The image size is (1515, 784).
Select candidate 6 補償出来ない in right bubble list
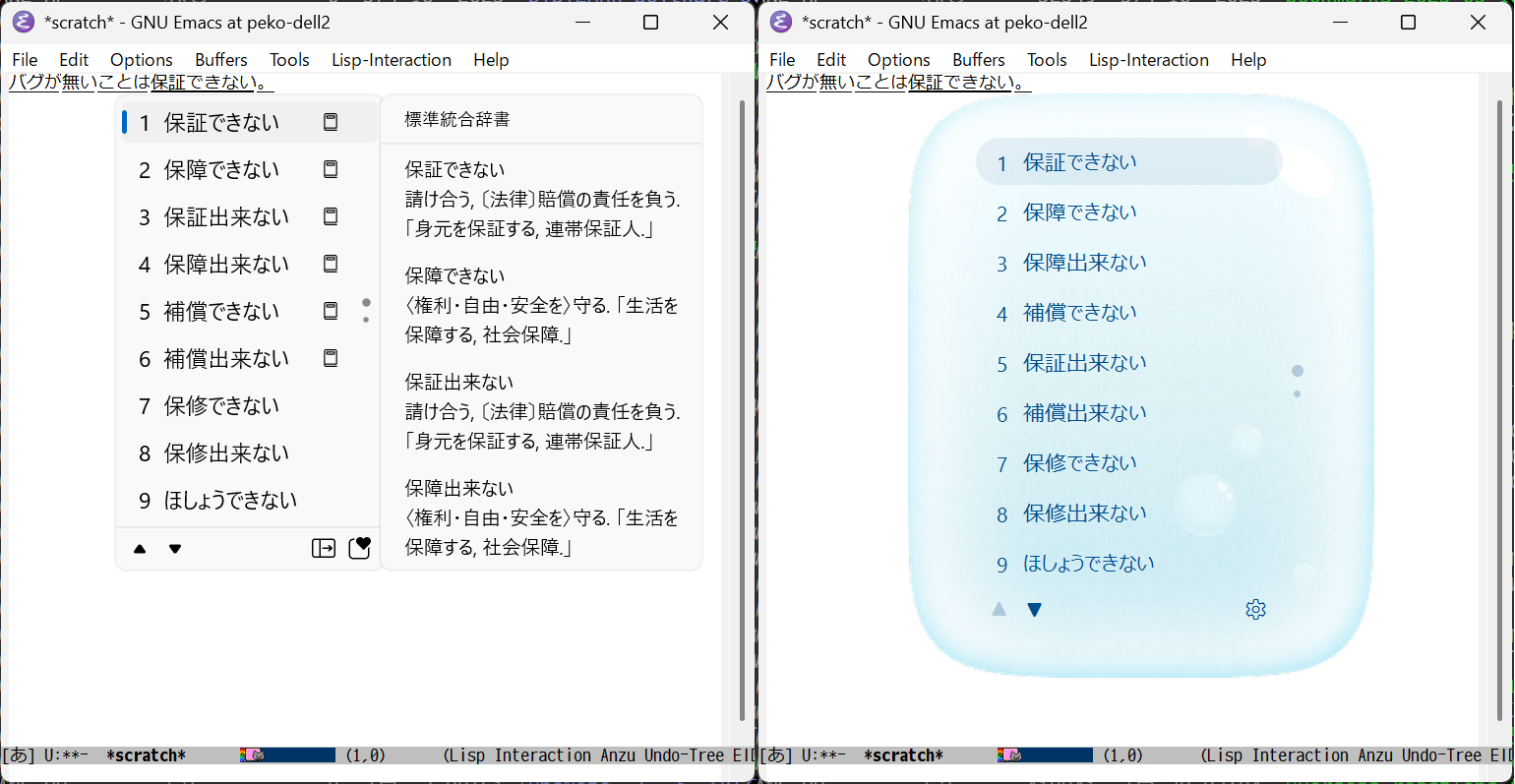(x=1129, y=413)
